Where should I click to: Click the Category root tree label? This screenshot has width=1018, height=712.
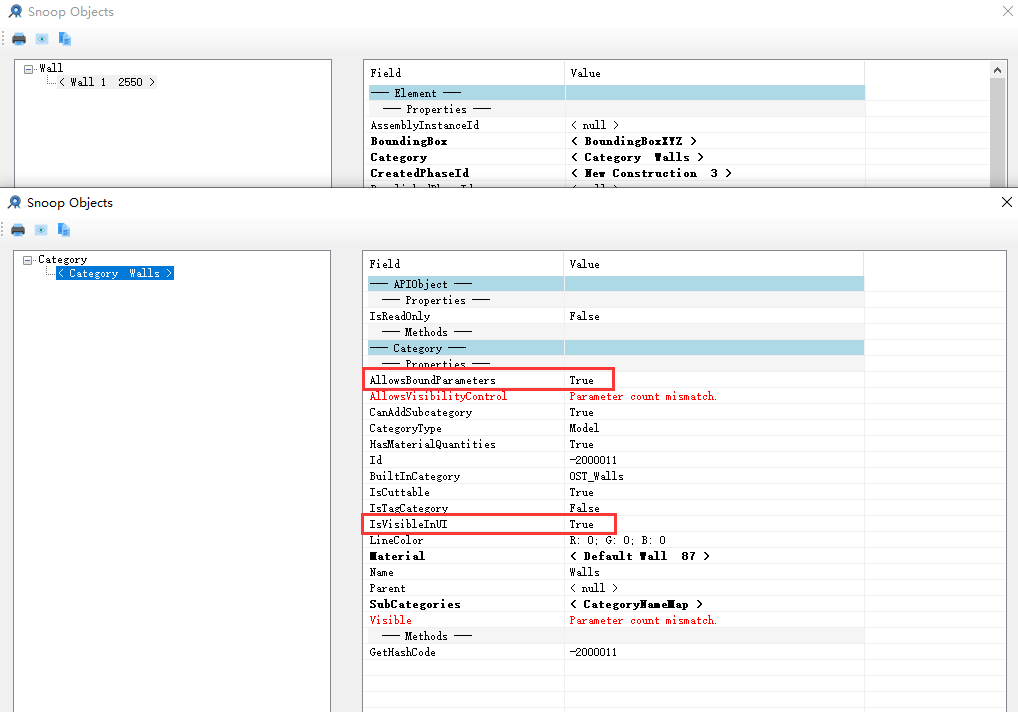(62, 259)
